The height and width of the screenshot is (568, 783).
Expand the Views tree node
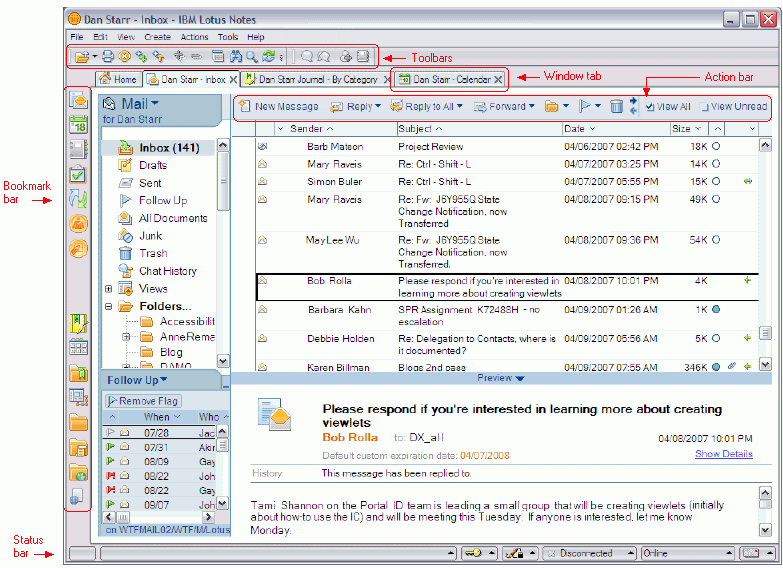[108, 289]
